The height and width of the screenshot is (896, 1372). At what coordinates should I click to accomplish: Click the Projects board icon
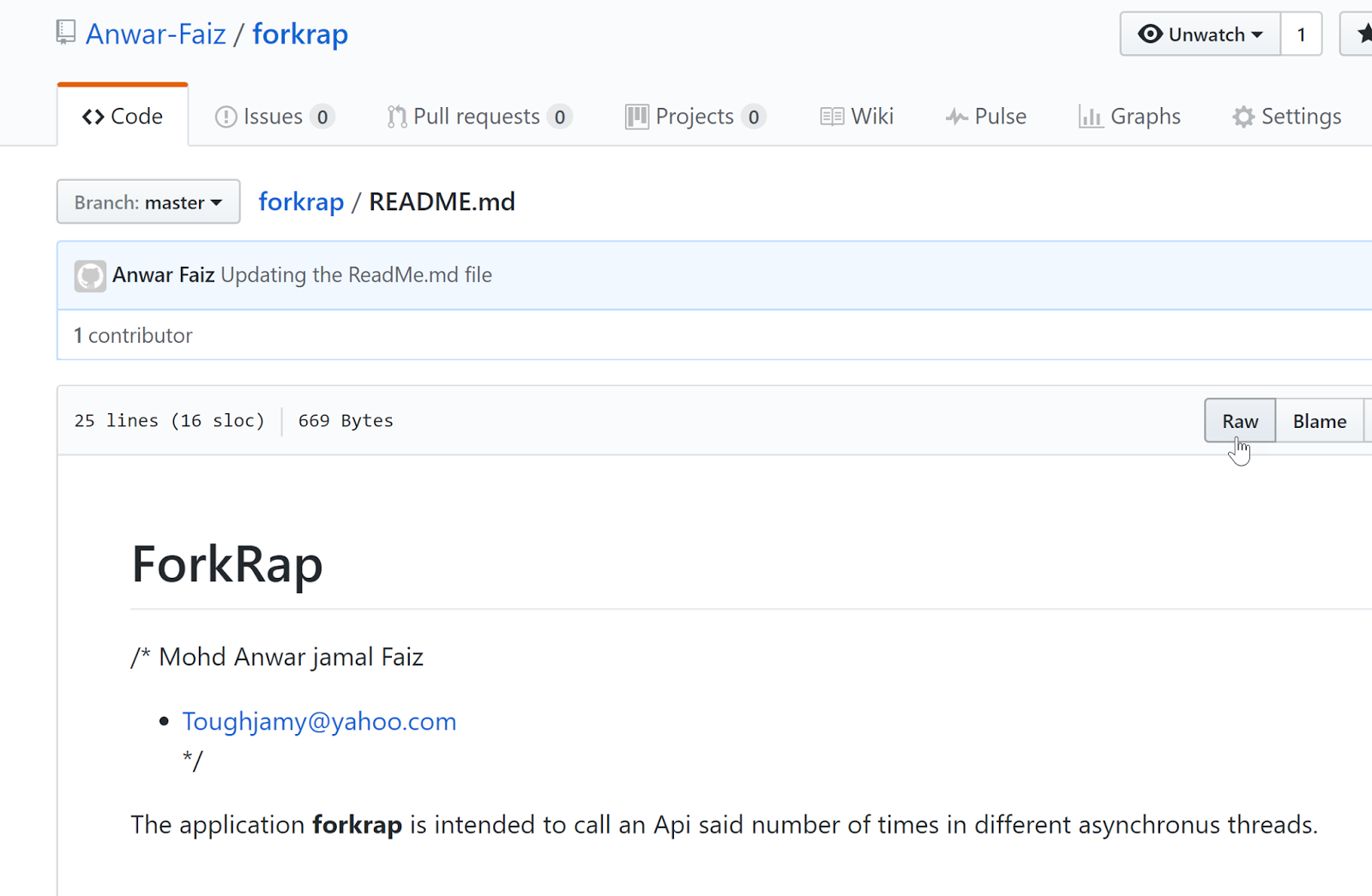point(635,116)
